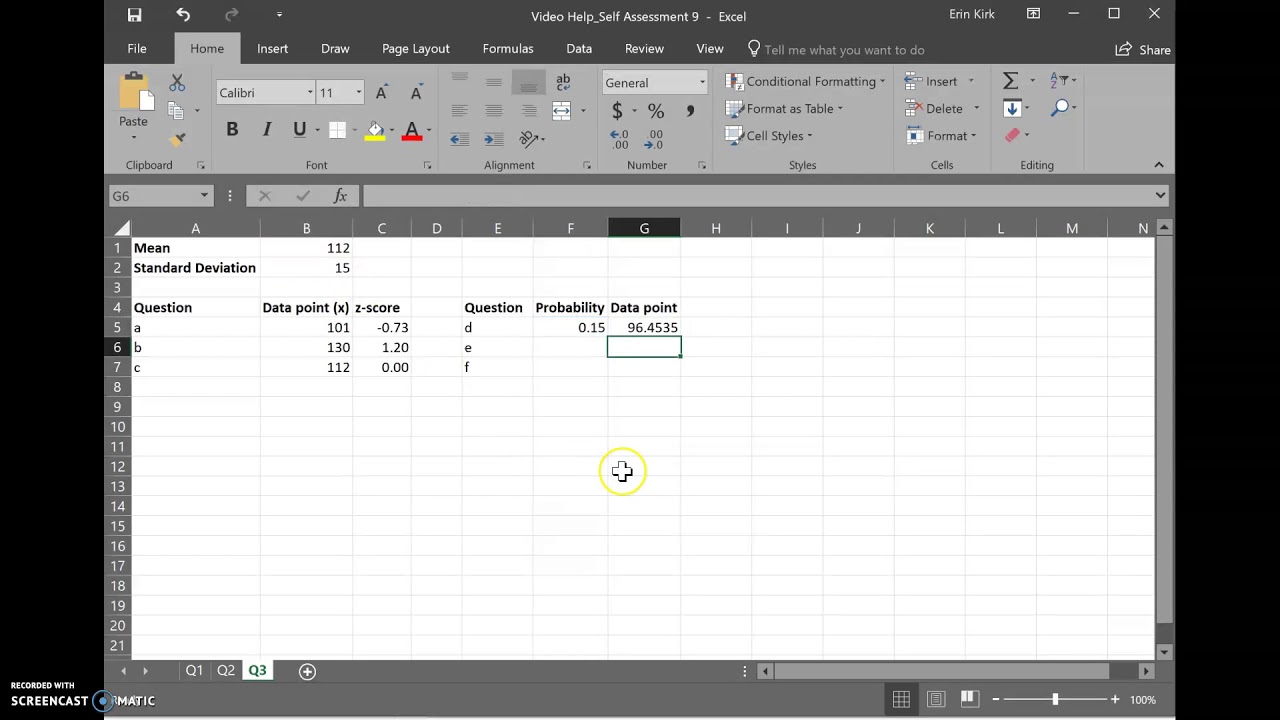Switch to the Review tab
This screenshot has width=1280, height=720.
(644, 48)
